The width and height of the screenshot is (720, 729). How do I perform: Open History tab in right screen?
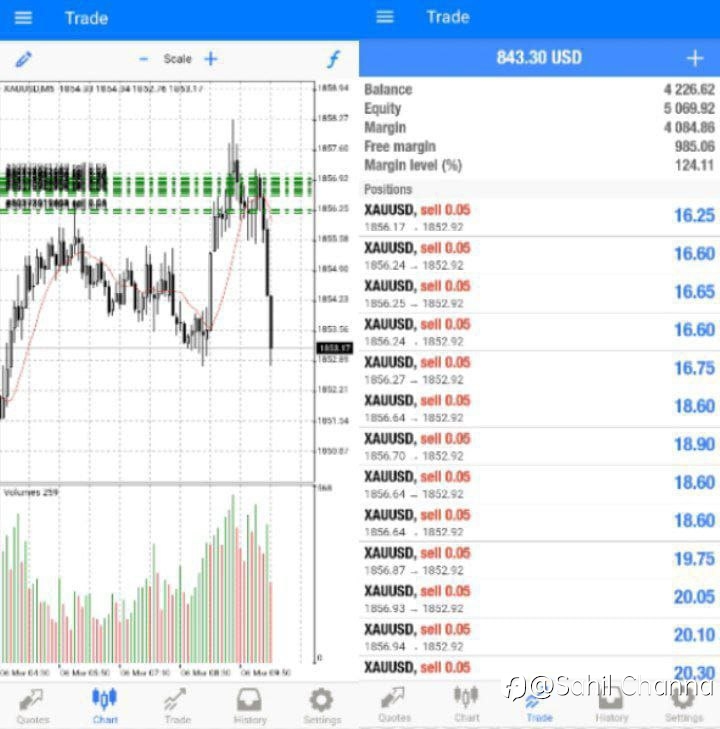tap(611, 705)
